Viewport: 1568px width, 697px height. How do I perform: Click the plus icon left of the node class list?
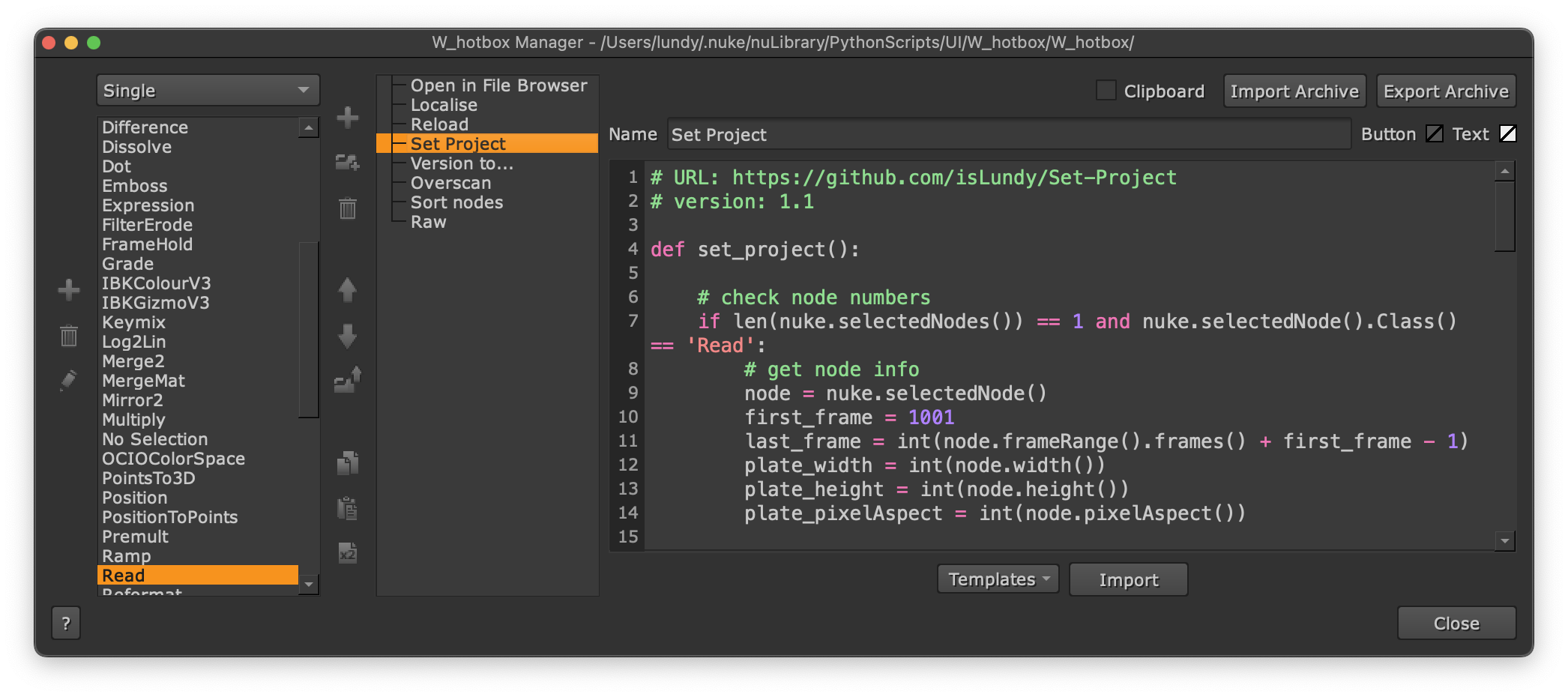(69, 290)
